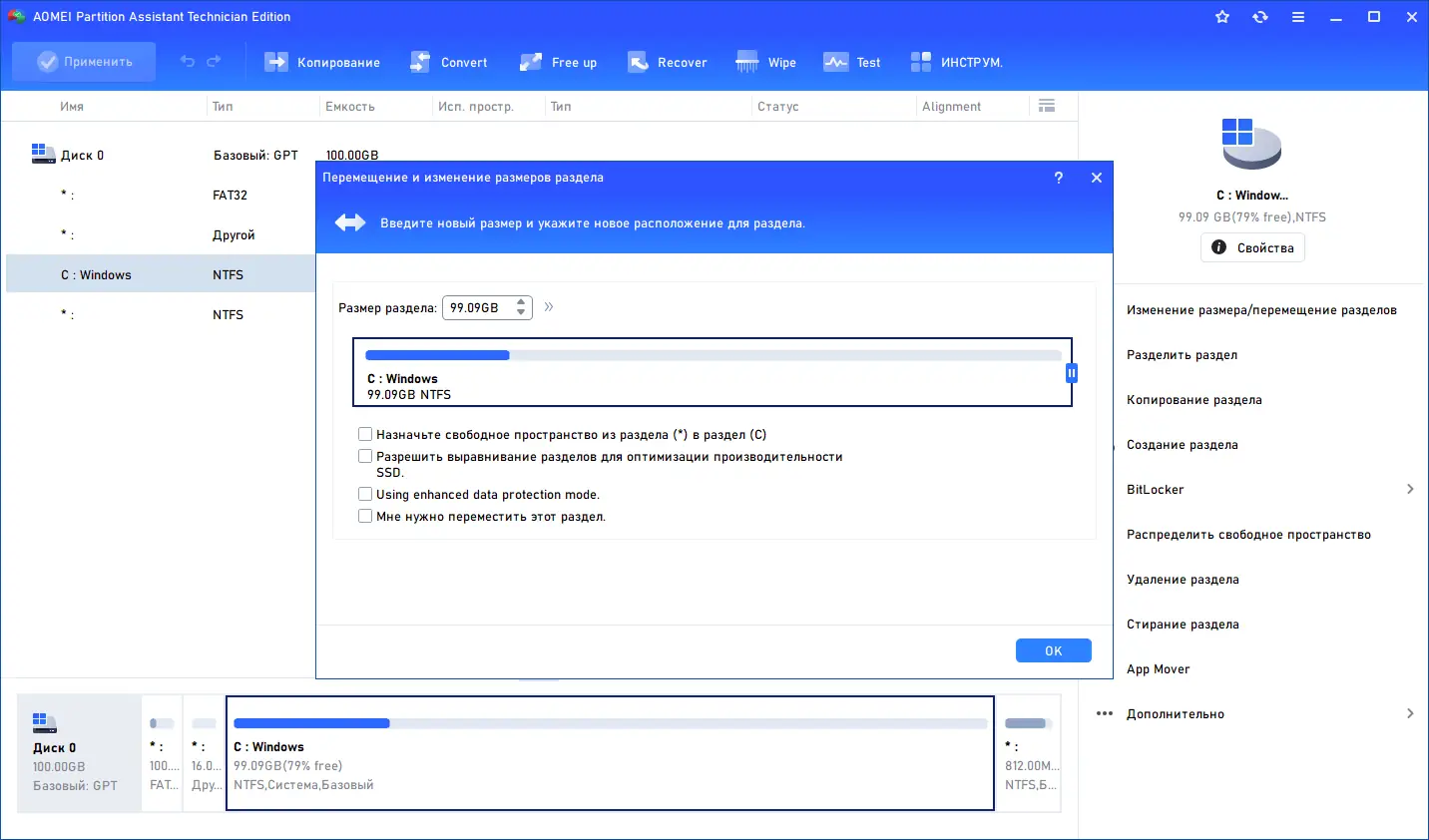Select the C : Windows row in the list

pos(161,274)
